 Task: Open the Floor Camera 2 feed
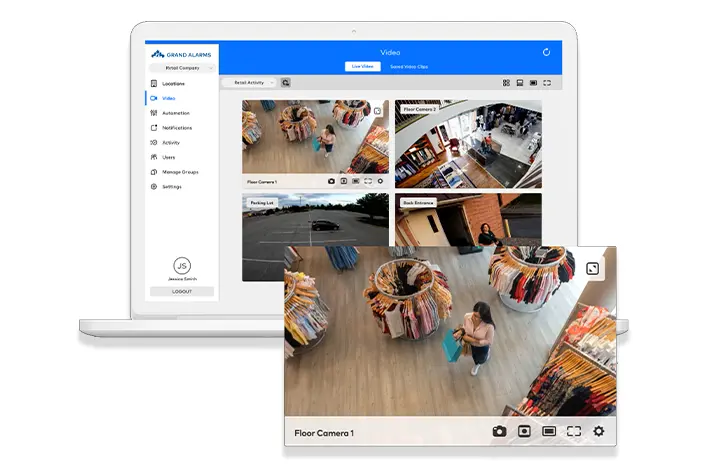[468, 145]
